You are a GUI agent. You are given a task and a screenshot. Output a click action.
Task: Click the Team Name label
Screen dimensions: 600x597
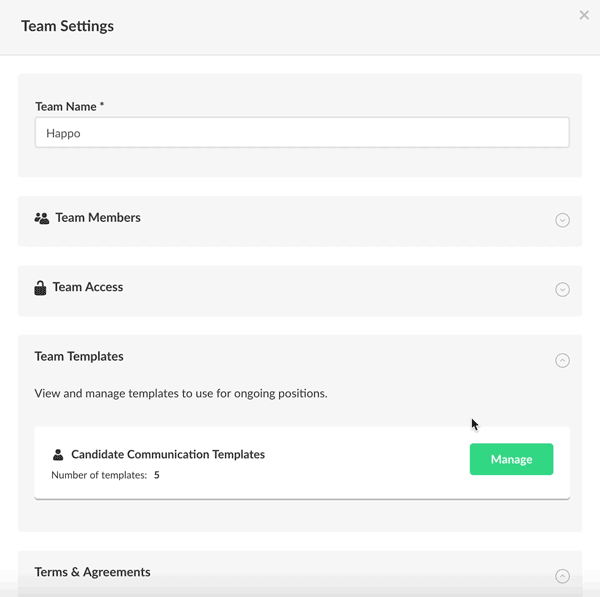click(69, 106)
